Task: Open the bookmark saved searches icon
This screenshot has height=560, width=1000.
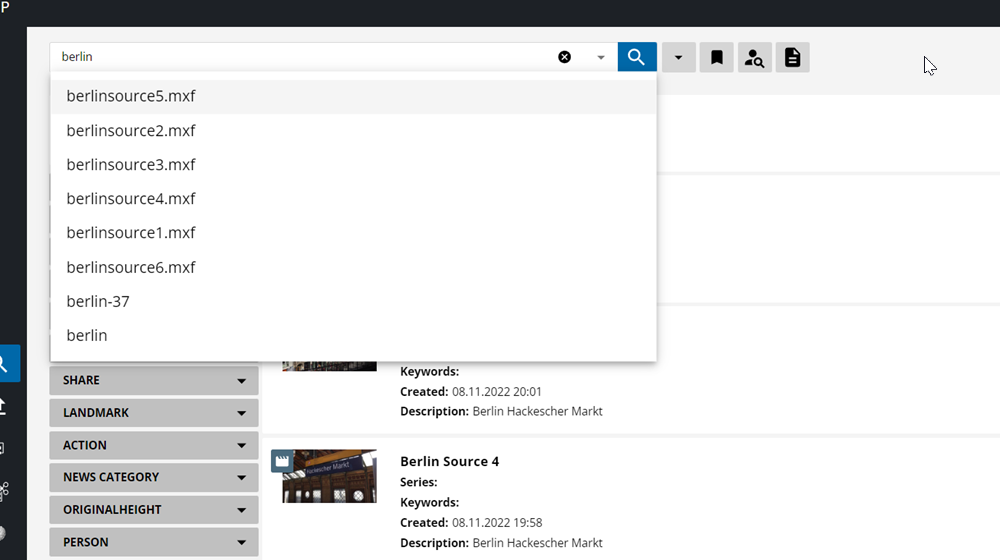Action: [717, 58]
